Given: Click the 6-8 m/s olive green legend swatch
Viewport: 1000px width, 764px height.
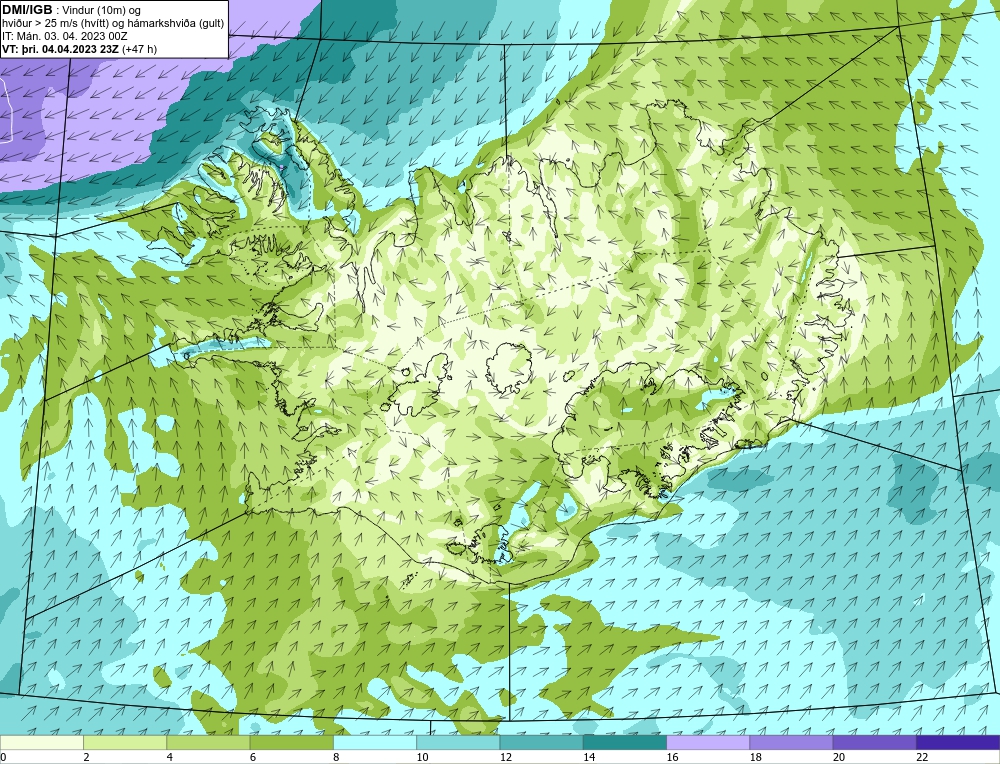Looking at the screenshot, I should click(291, 742).
